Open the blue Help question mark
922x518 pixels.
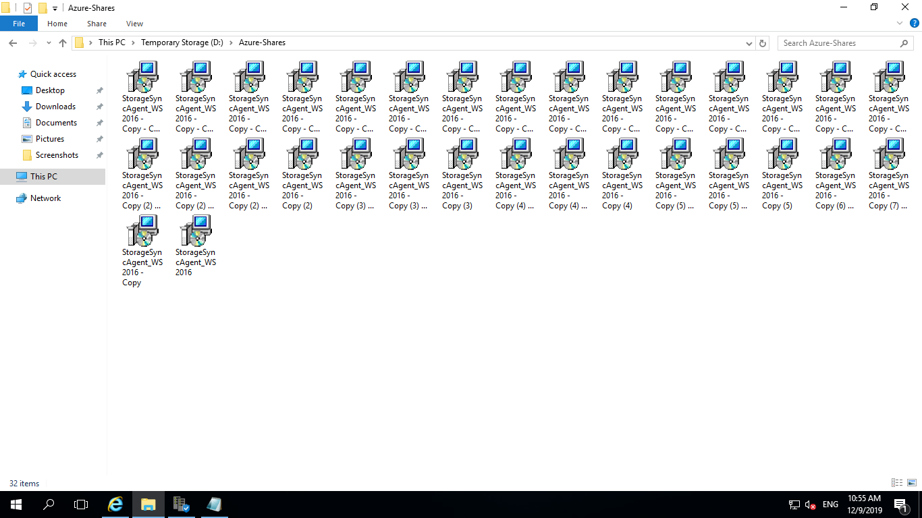point(914,24)
